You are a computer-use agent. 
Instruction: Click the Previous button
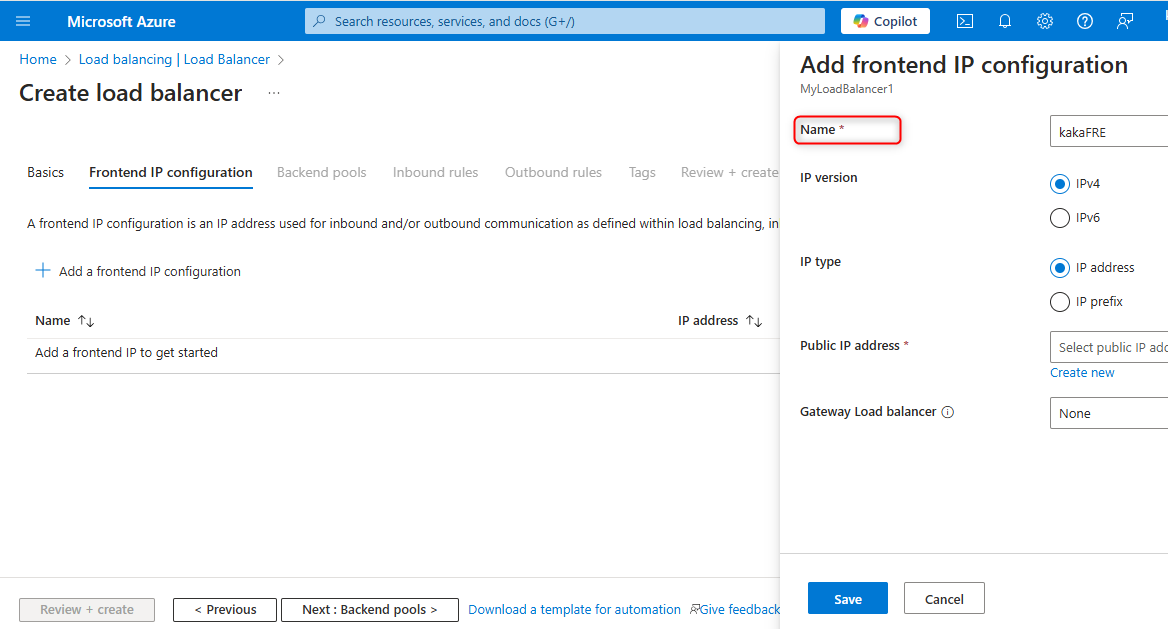pyautogui.click(x=225, y=610)
